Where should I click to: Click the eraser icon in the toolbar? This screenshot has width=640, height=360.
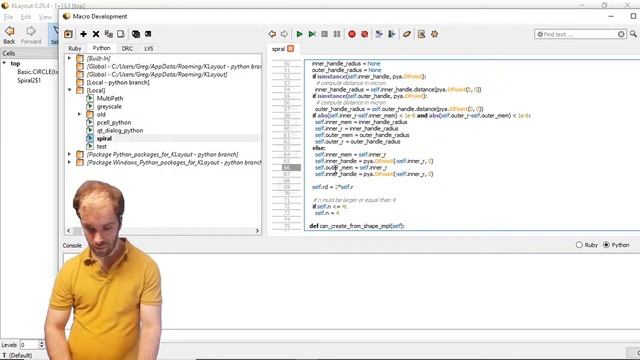[x=407, y=34]
